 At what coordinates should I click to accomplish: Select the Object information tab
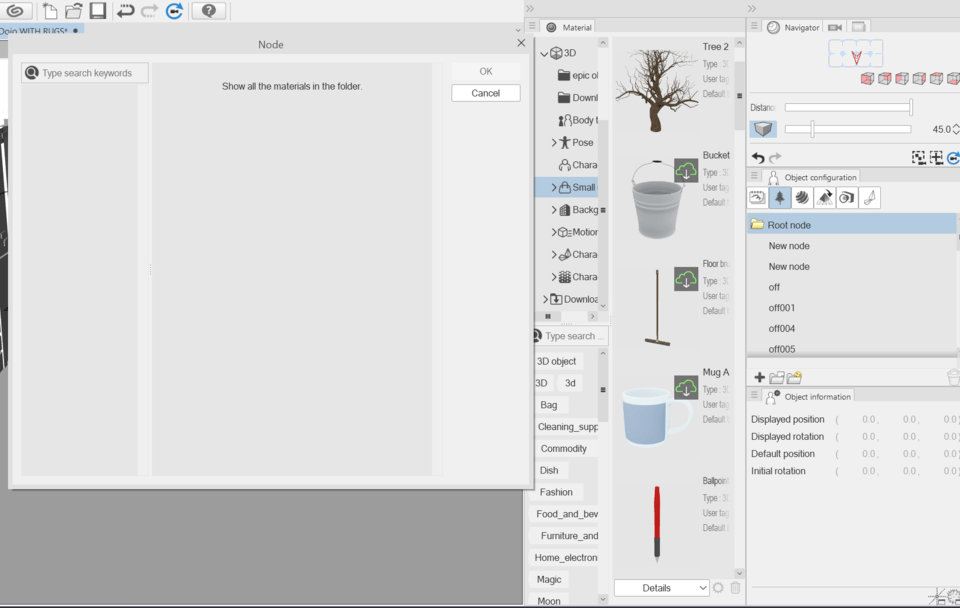point(809,396)
